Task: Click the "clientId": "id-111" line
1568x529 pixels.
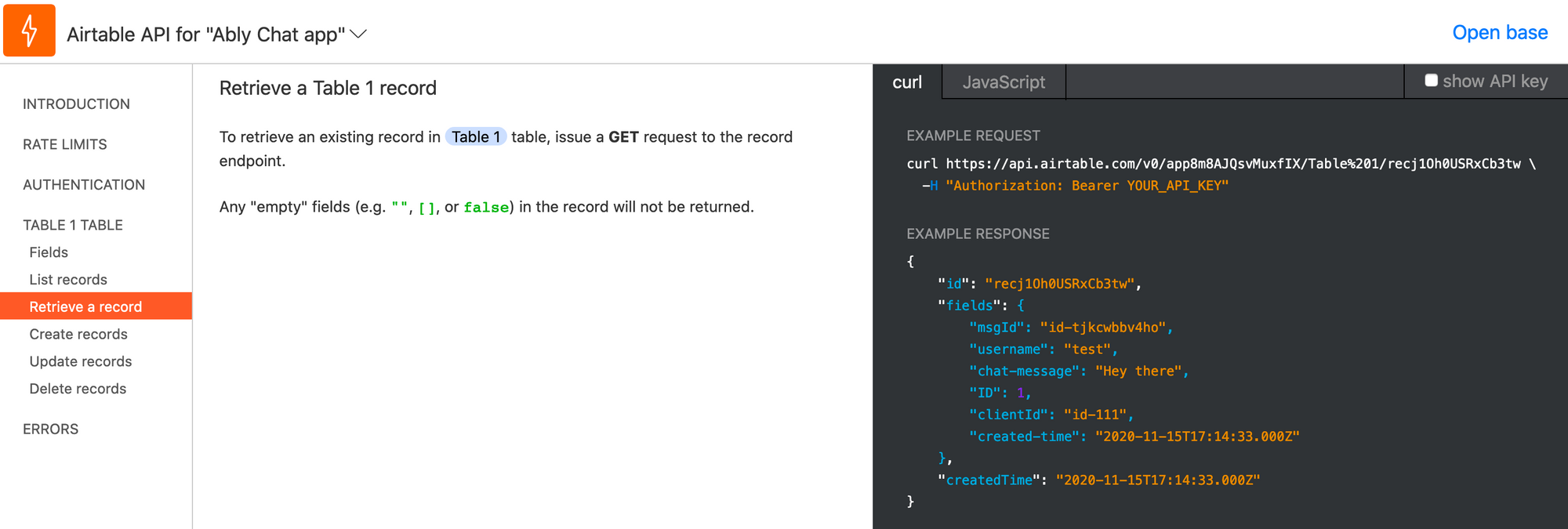Action: click(x=1051, y=415)
